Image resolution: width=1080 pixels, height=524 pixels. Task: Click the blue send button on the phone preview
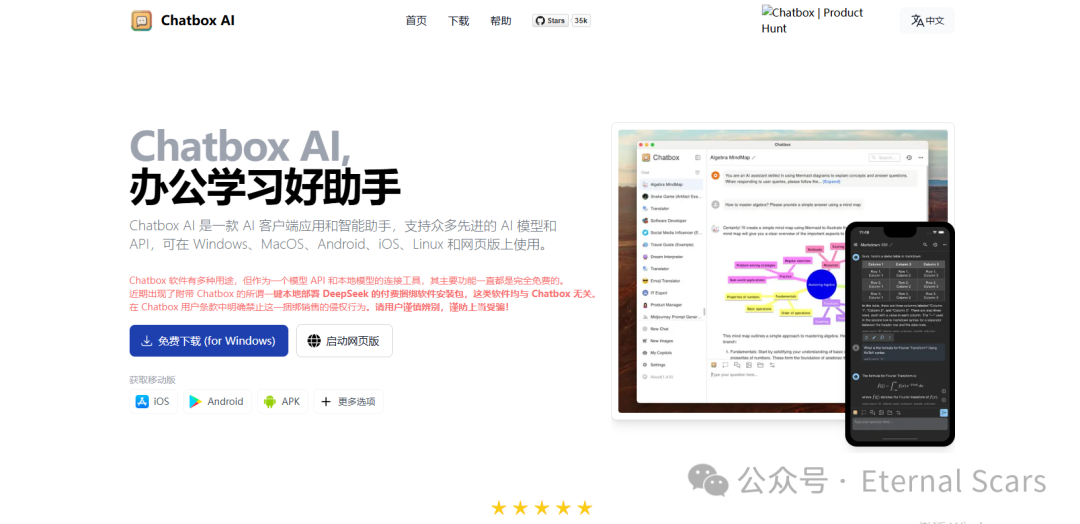coord(944,412)
